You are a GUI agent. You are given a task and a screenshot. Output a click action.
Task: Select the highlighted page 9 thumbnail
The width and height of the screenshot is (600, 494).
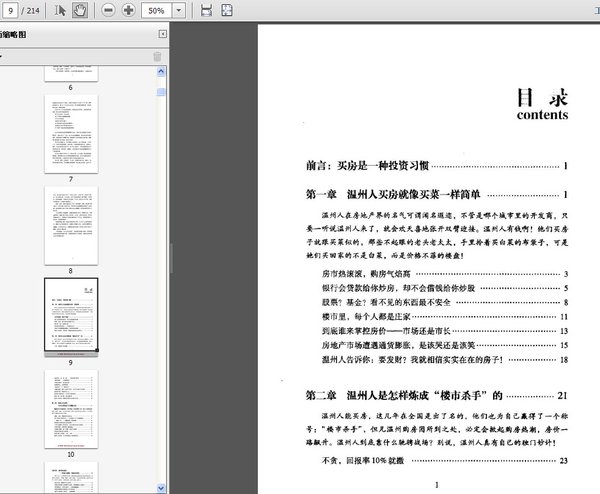tap(71, 315)
